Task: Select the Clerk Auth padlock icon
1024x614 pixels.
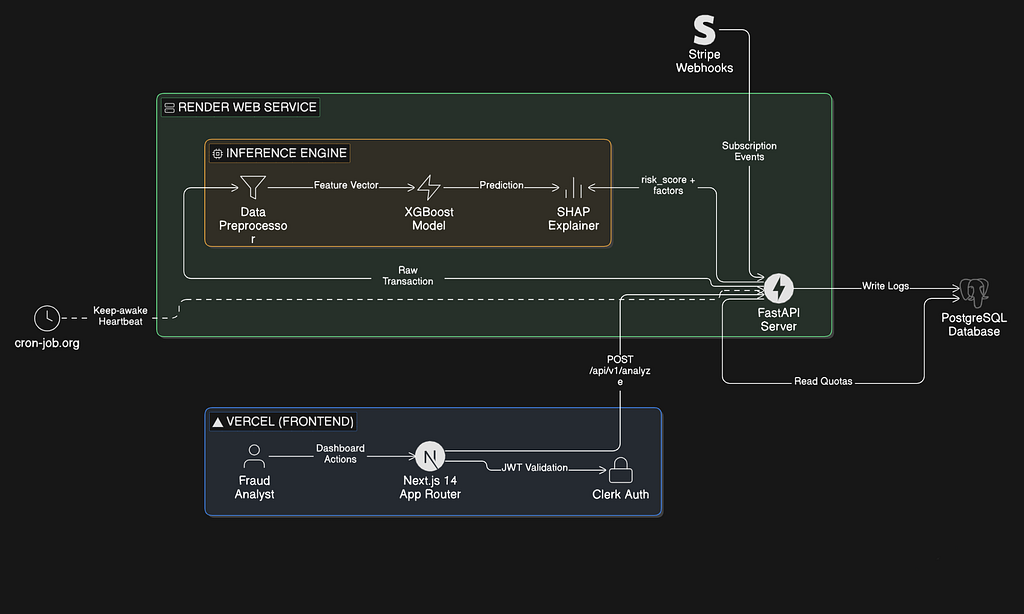Action: tap(620, 470)
